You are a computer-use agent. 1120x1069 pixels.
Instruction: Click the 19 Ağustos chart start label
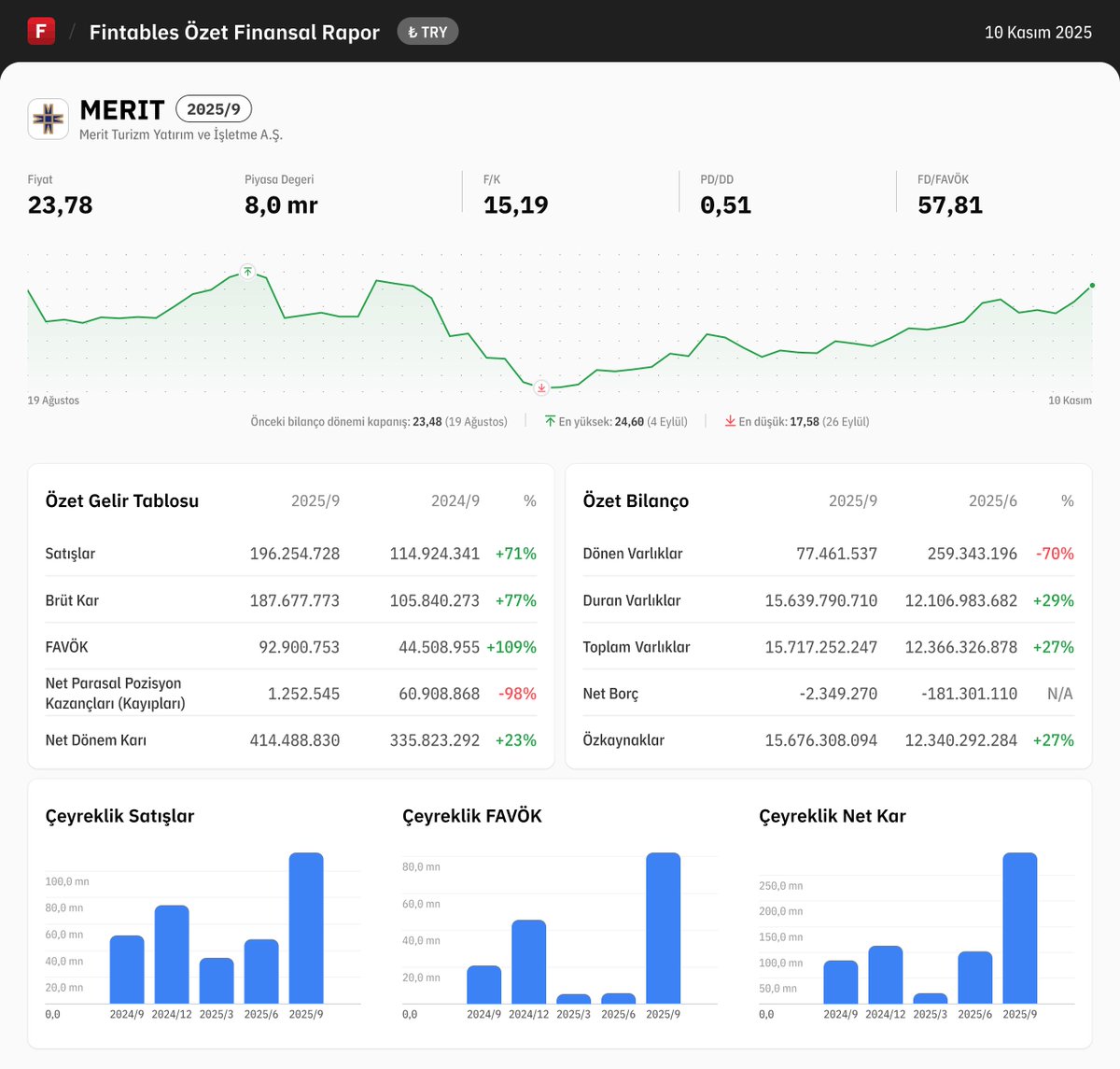53,401
